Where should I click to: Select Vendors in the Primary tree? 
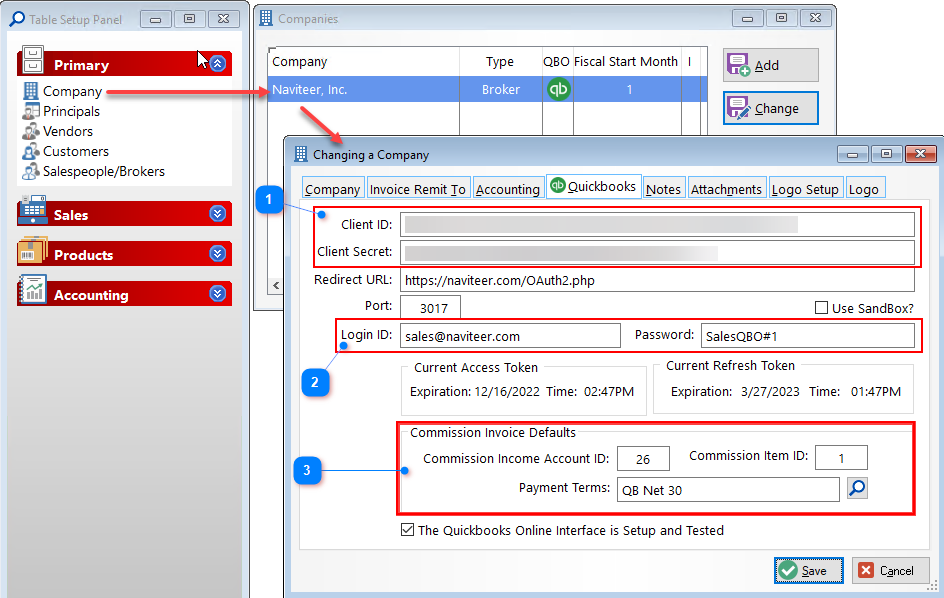tap(67, 131)
